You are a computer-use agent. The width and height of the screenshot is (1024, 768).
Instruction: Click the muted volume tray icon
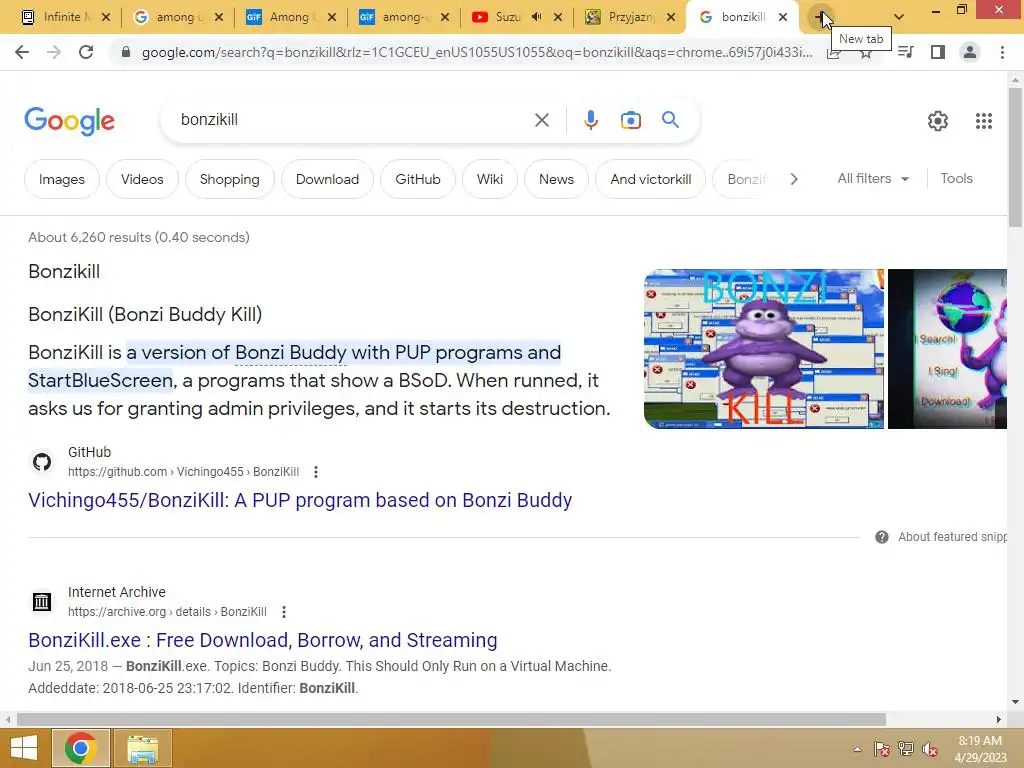(x=930, y=749)
